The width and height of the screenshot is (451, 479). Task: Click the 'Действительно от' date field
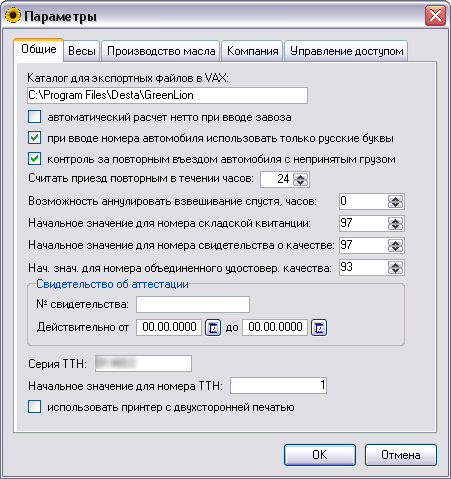169,327
